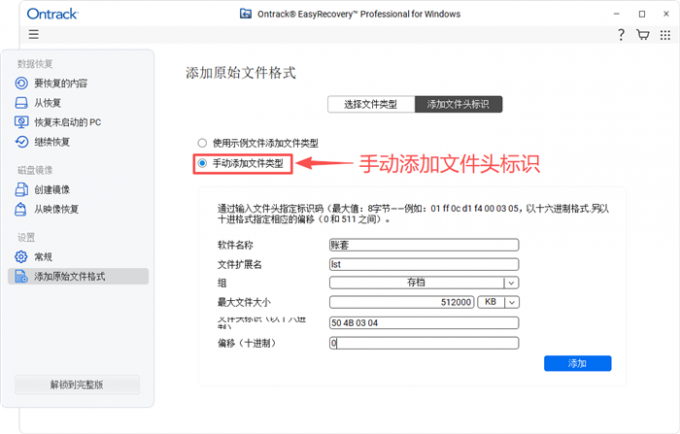Click the 文件扩展名 input field
Viewport: 680px width, 434px height.
424,264
